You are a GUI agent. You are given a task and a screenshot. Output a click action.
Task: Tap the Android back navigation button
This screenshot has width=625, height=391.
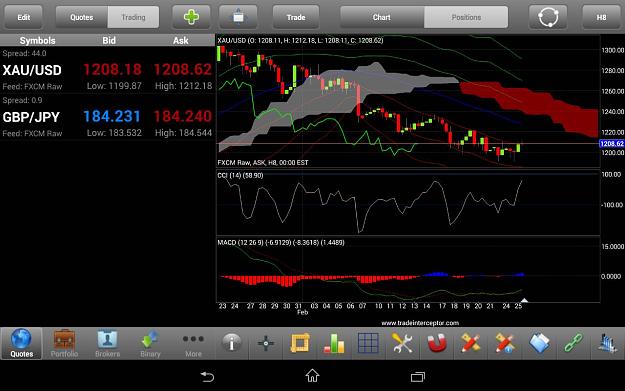207,376
